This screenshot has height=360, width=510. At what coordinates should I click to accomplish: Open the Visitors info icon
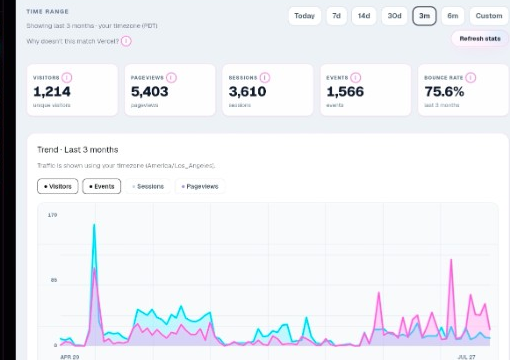(67, 78)
